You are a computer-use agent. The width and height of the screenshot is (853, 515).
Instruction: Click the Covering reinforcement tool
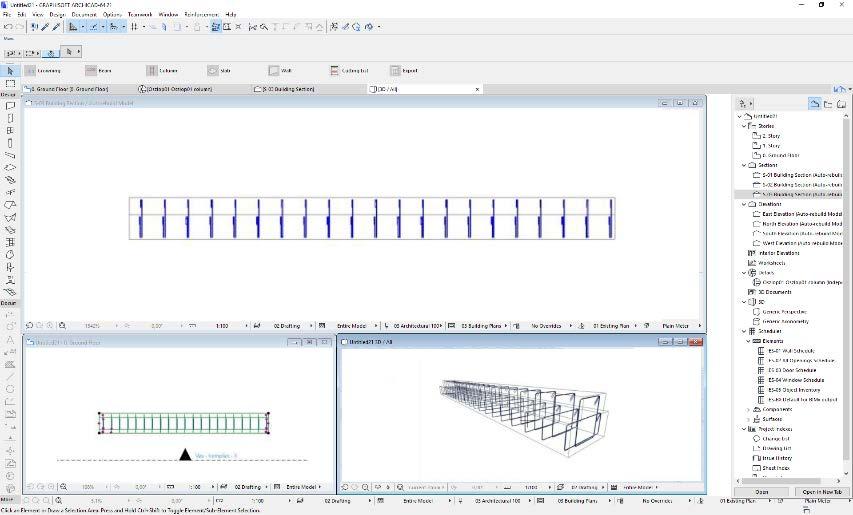tap(42, 71)
